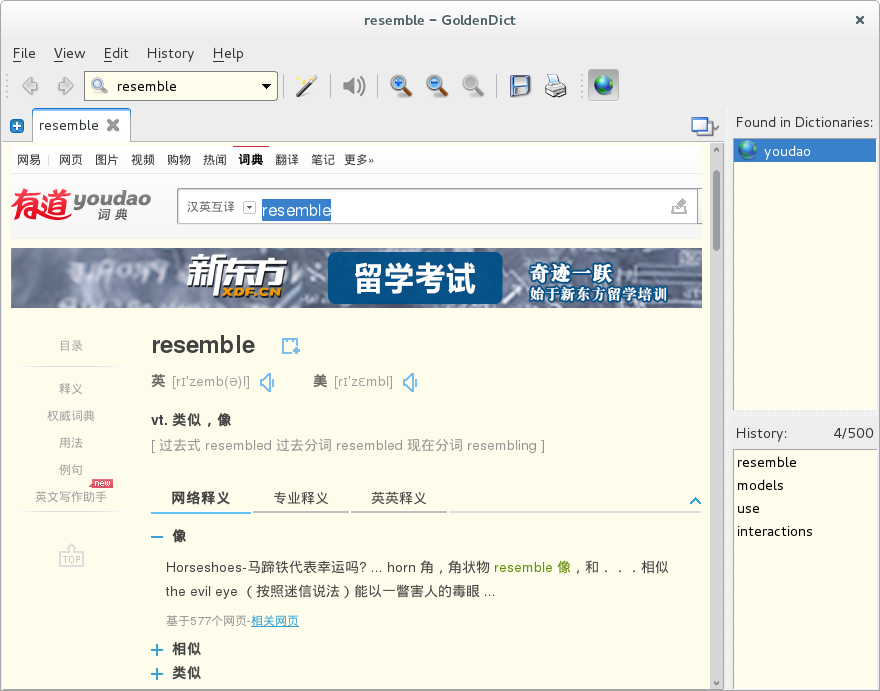This screenshot has height=691, width=880.
Task: Switch to the 专业释义 tab
Action: coord(301,498)
